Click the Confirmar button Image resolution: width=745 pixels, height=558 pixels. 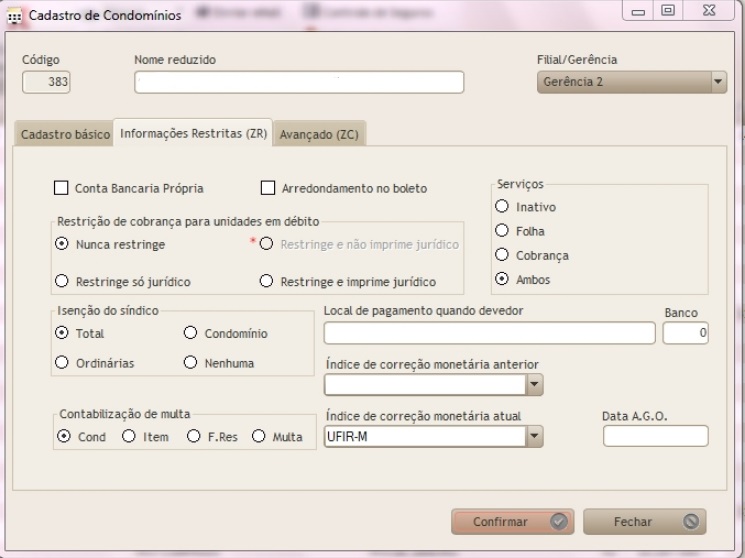click(513, 521)
